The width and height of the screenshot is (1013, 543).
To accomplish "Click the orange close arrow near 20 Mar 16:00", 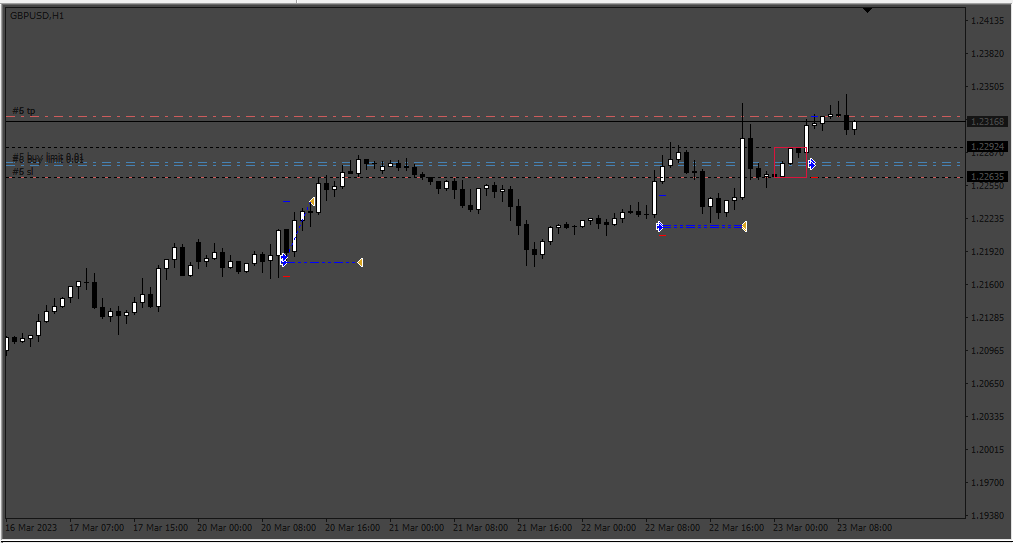I will tap(360, 262).
